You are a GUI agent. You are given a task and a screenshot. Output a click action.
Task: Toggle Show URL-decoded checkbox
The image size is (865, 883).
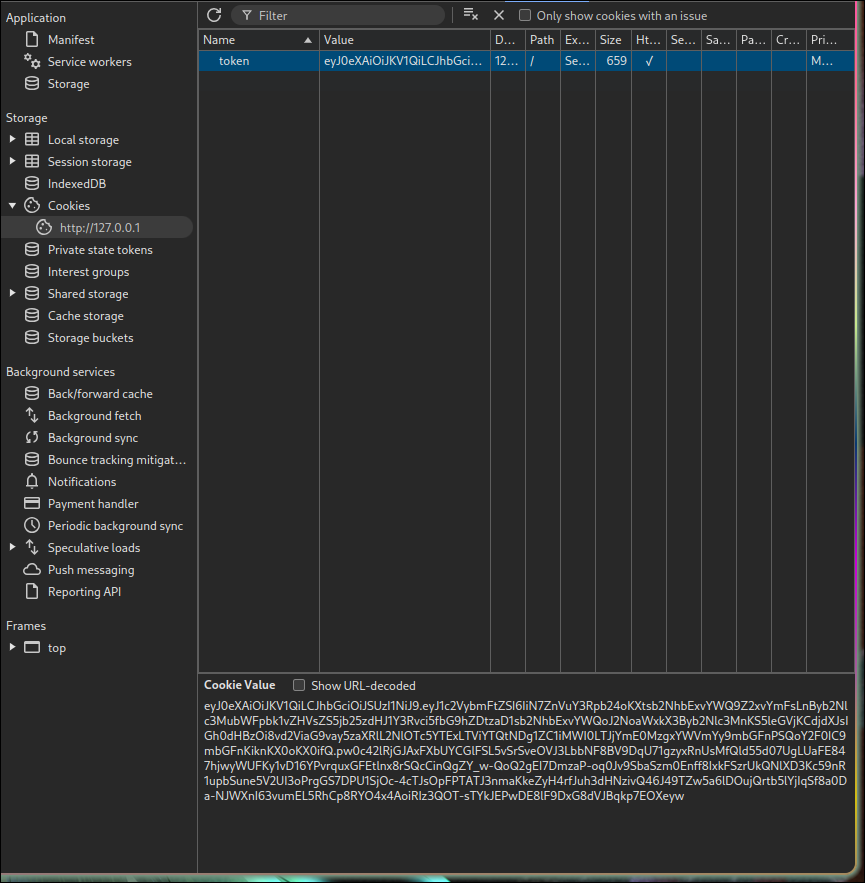(x=299, y=686)
